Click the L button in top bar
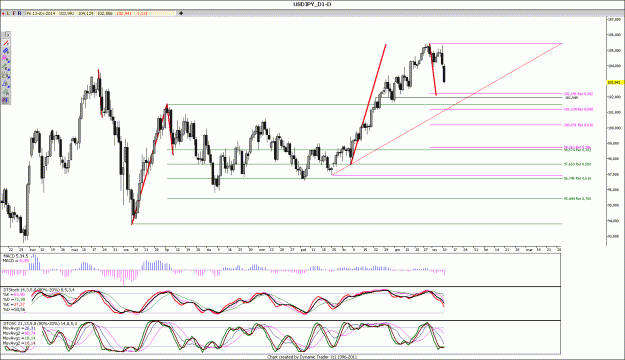Screen dimensions: 625x360 (x=8, y=13)
